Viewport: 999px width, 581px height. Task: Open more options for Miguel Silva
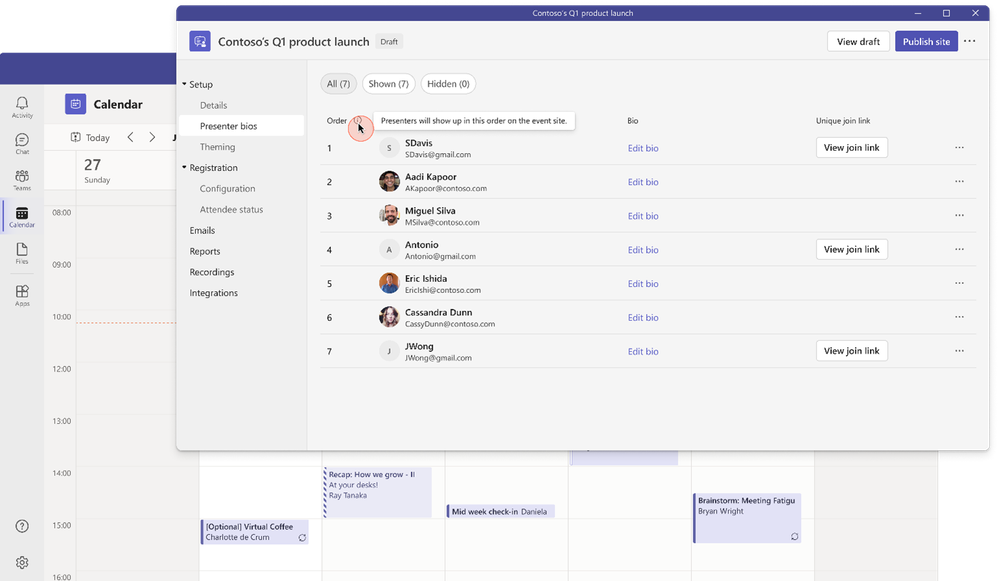coord(959,215)
